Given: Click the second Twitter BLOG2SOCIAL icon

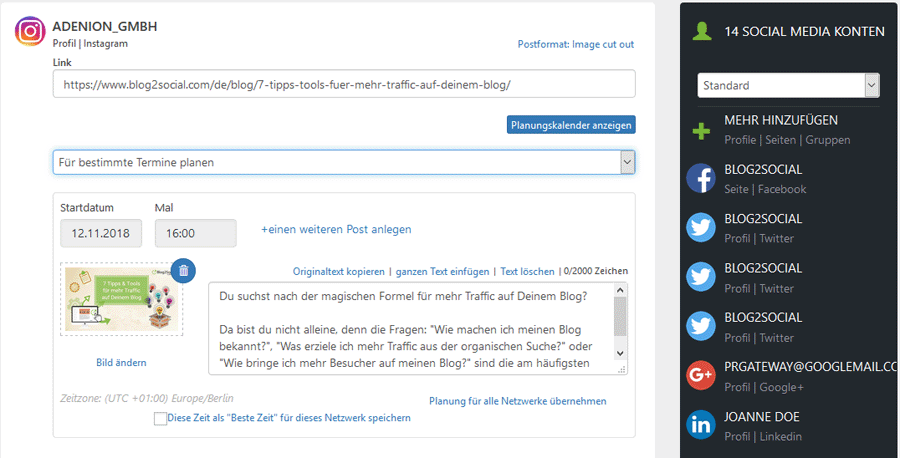Looking at the screenshot, I should [701, 277].
